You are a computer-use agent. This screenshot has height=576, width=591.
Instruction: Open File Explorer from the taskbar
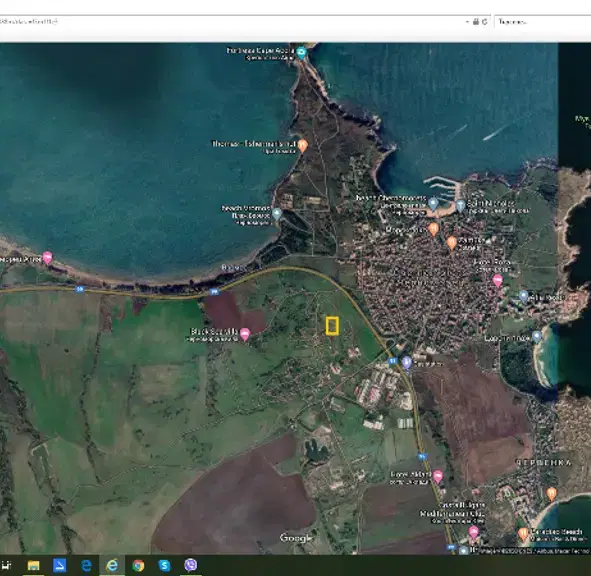coord(34,565)
